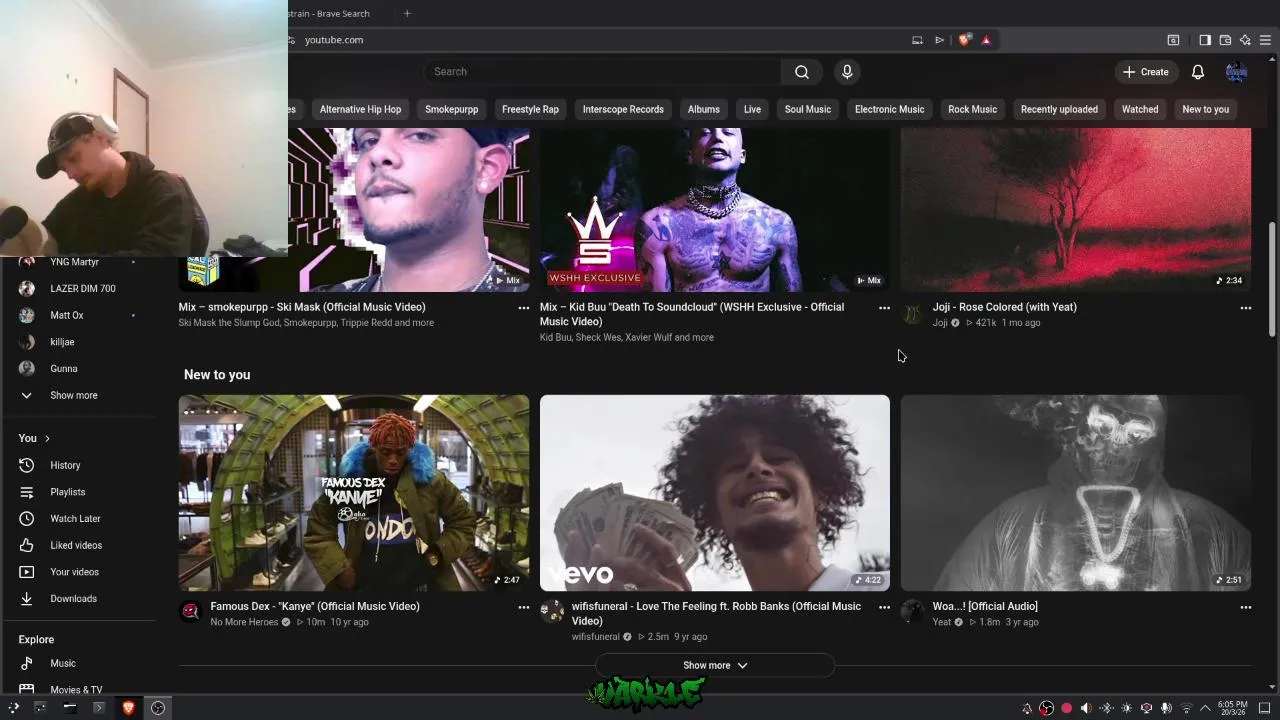The image size is (1280, 720).
Task: Open notifications bell
Action: (1197, 72)
